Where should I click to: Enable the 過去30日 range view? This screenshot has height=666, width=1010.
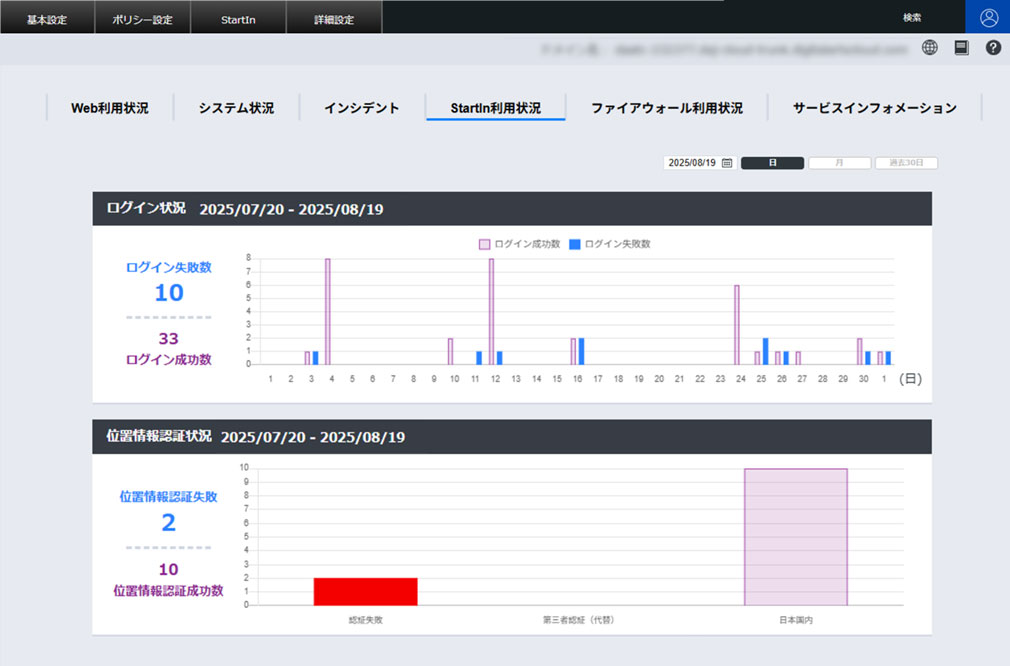[906, 162]
